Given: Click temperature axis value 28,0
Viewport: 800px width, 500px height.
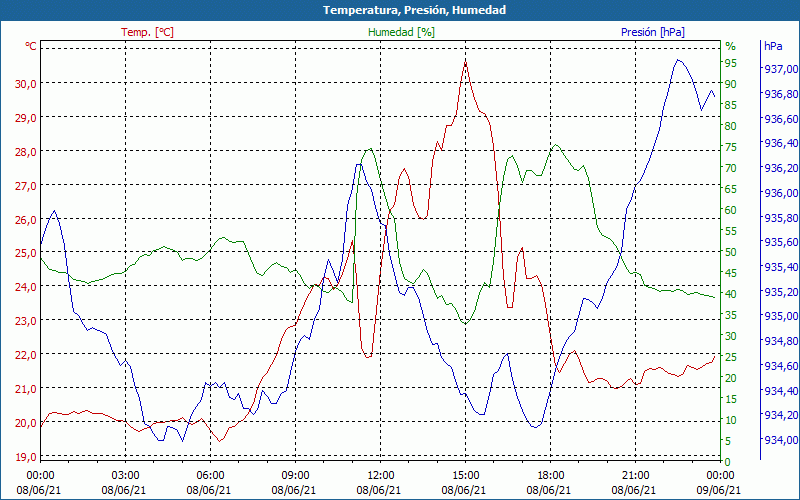Looking at the screenshot, I should [x=26, y=152].
